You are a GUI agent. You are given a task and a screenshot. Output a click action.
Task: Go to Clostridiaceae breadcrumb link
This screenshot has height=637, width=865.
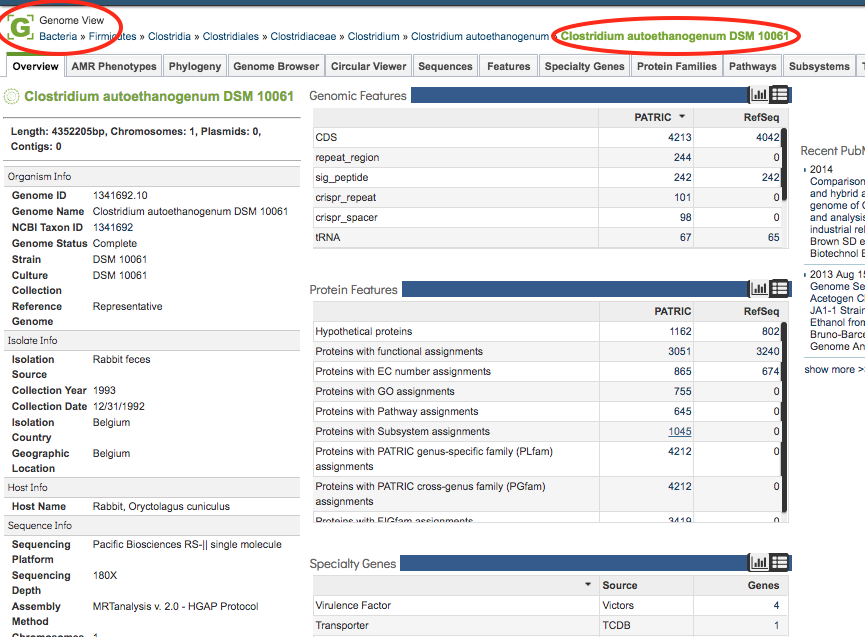tap(303, 36)
